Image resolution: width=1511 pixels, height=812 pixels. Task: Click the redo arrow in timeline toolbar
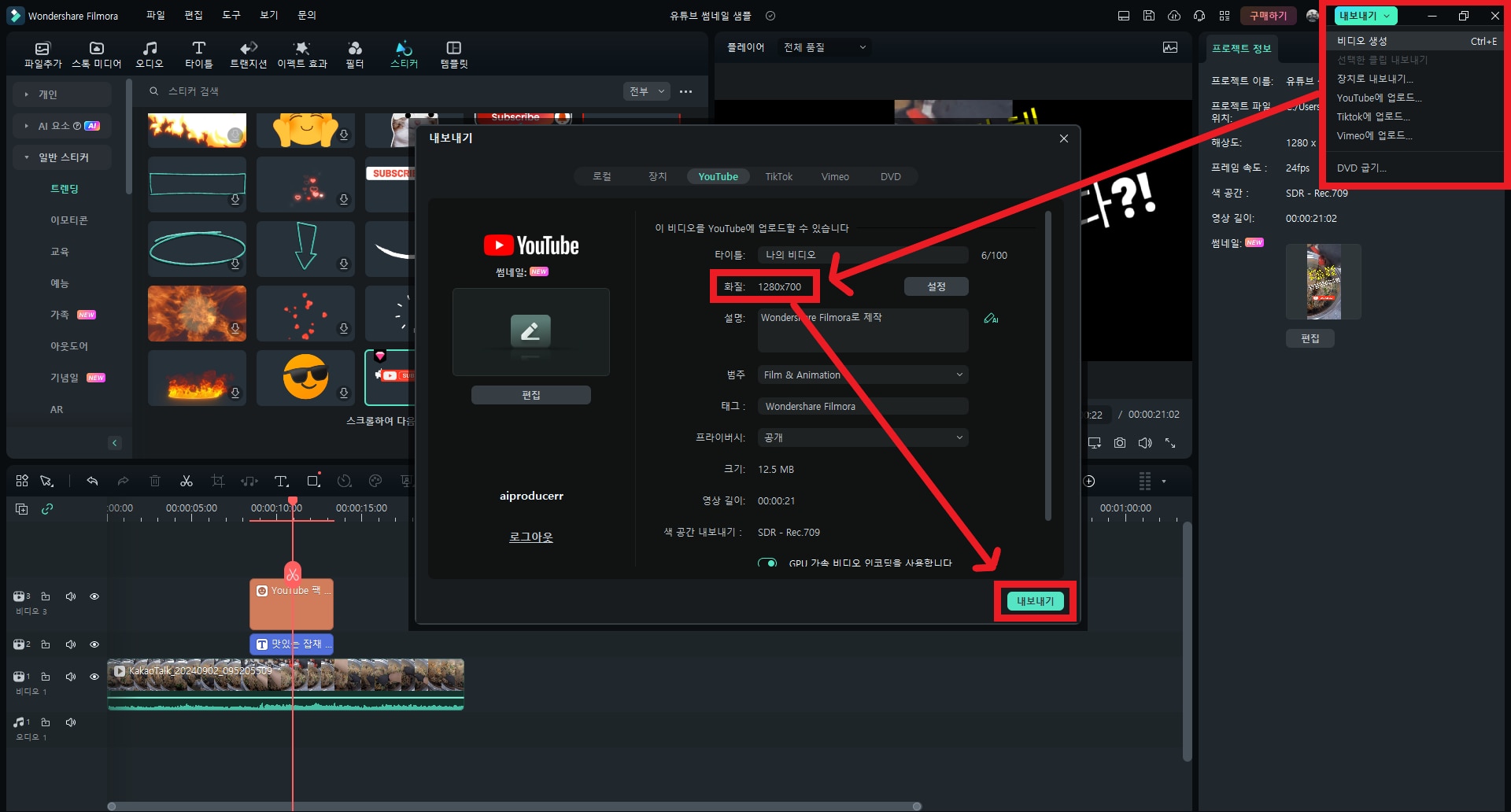123,481
